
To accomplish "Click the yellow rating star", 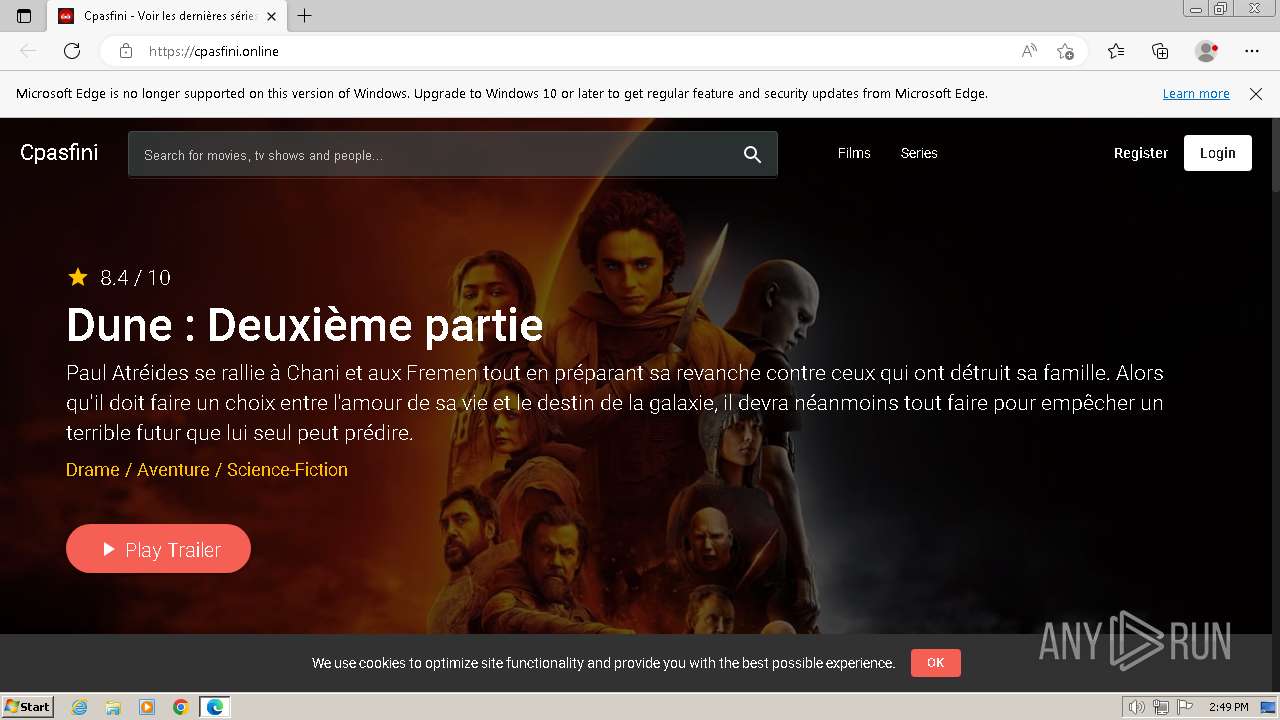I will 78,277.
